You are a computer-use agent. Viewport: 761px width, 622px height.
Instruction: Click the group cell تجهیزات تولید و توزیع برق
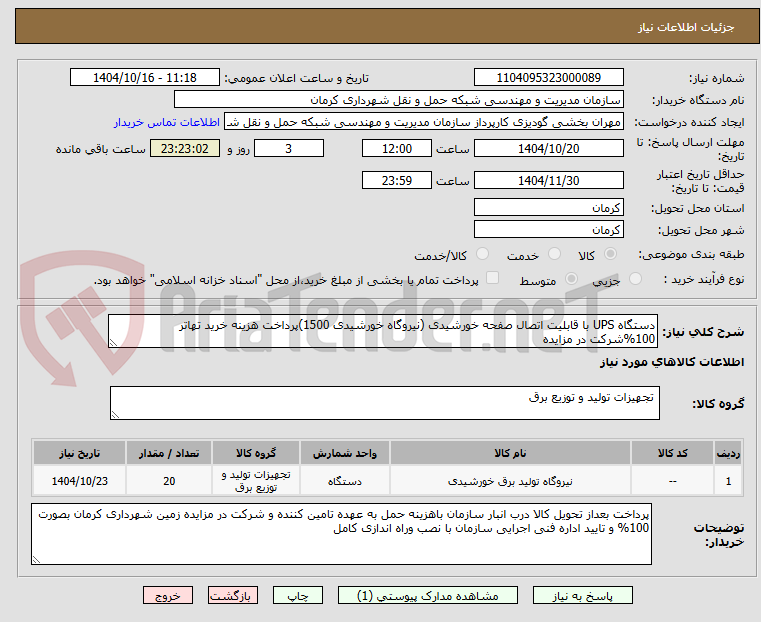pos(256,481)
